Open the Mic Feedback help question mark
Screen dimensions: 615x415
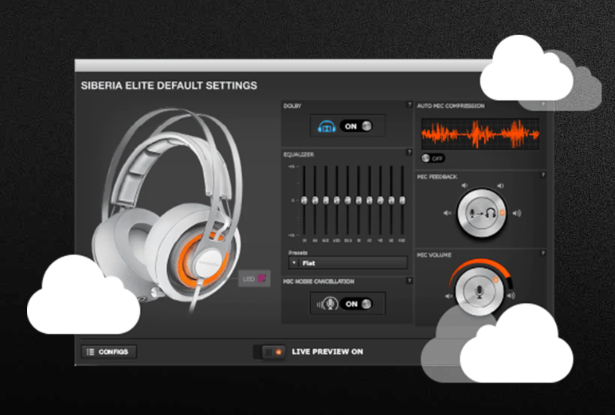543,175
